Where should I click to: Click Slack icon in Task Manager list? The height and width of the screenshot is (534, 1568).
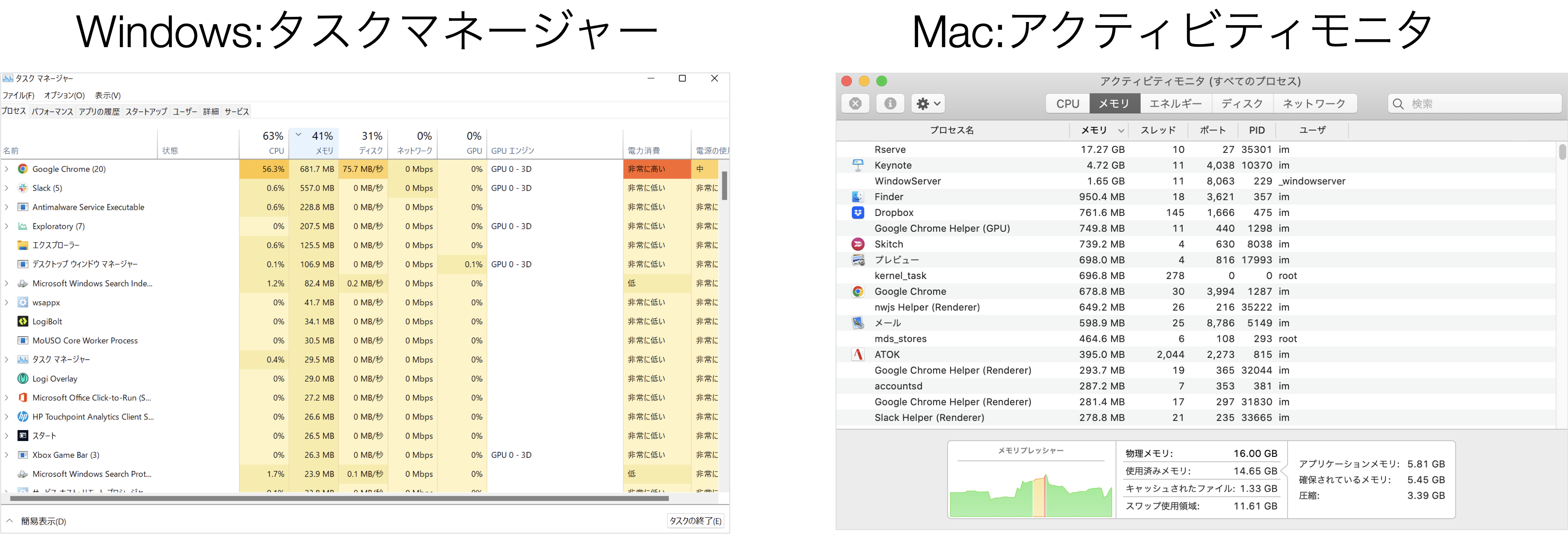pyautogui.click(x=22, y=188)
